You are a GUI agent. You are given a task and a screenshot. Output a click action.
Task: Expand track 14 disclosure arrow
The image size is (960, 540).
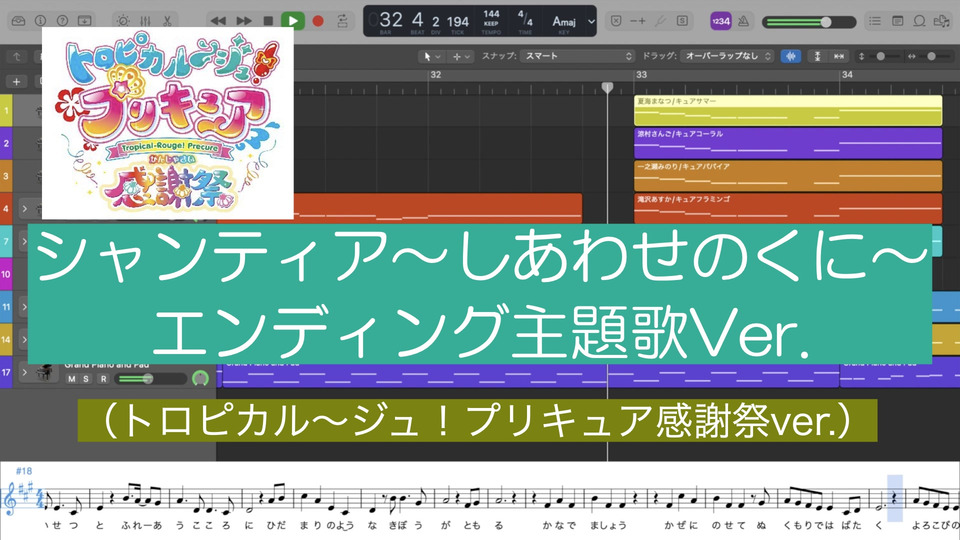click(x=24, y=339)
